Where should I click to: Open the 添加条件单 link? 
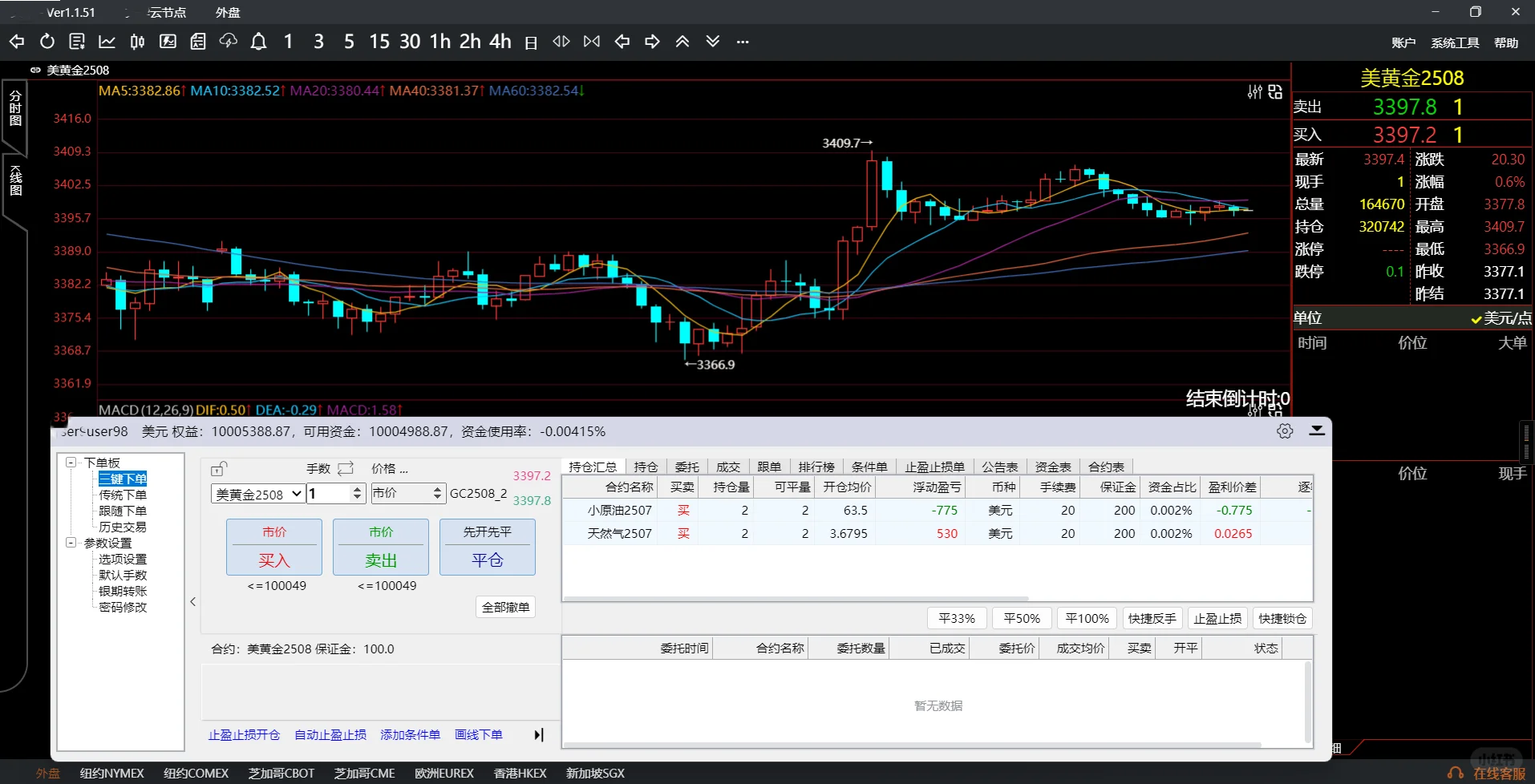point(410,734)
